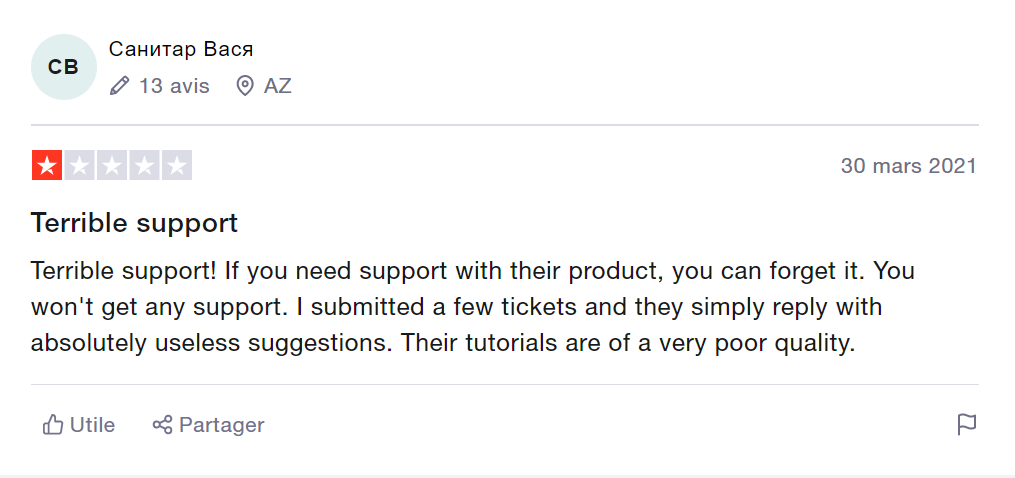Mark the review as Utile

point(92,425)
